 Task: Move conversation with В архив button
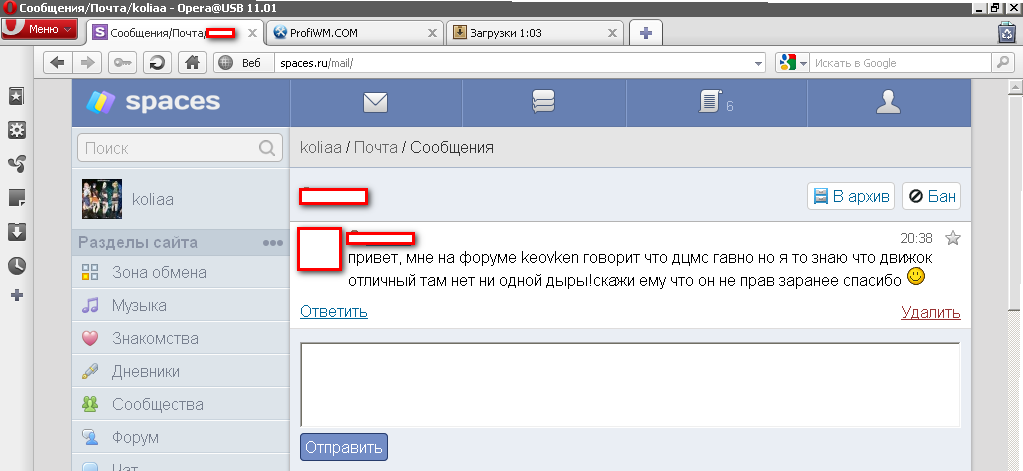coord(851,196)
